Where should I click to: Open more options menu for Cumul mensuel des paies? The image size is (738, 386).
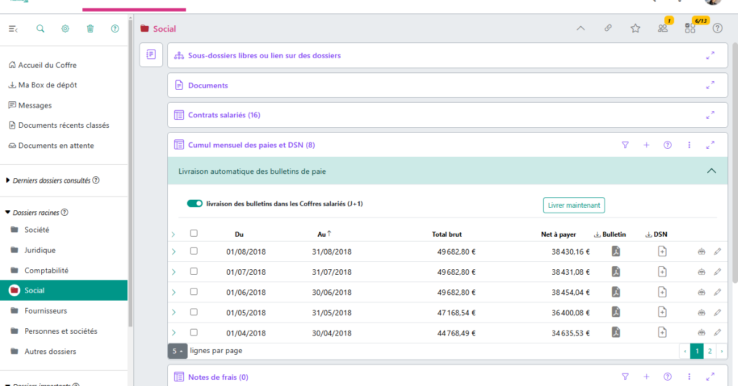[689, 145]
